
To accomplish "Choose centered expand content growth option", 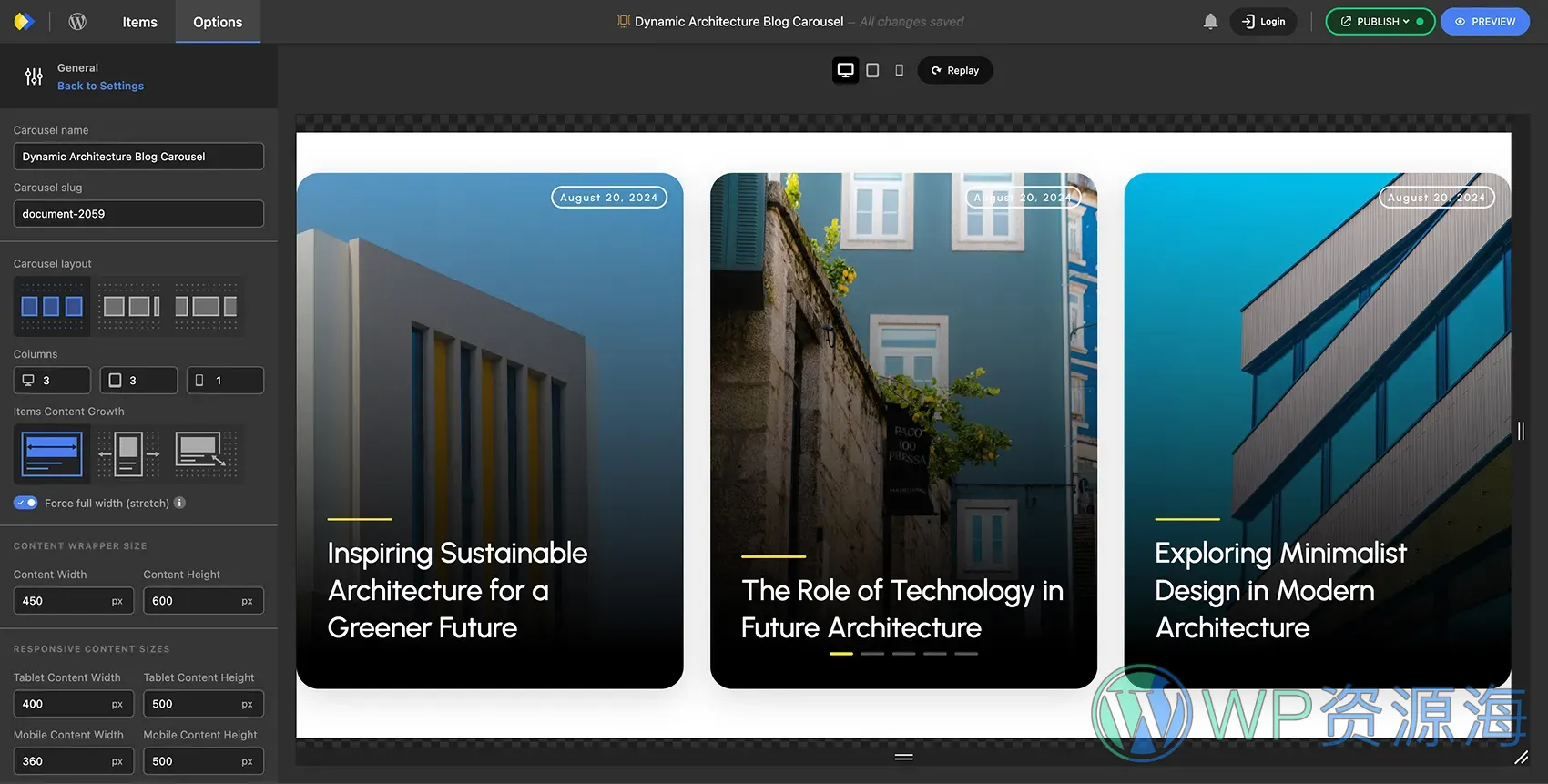I will [x=128, y=453].
